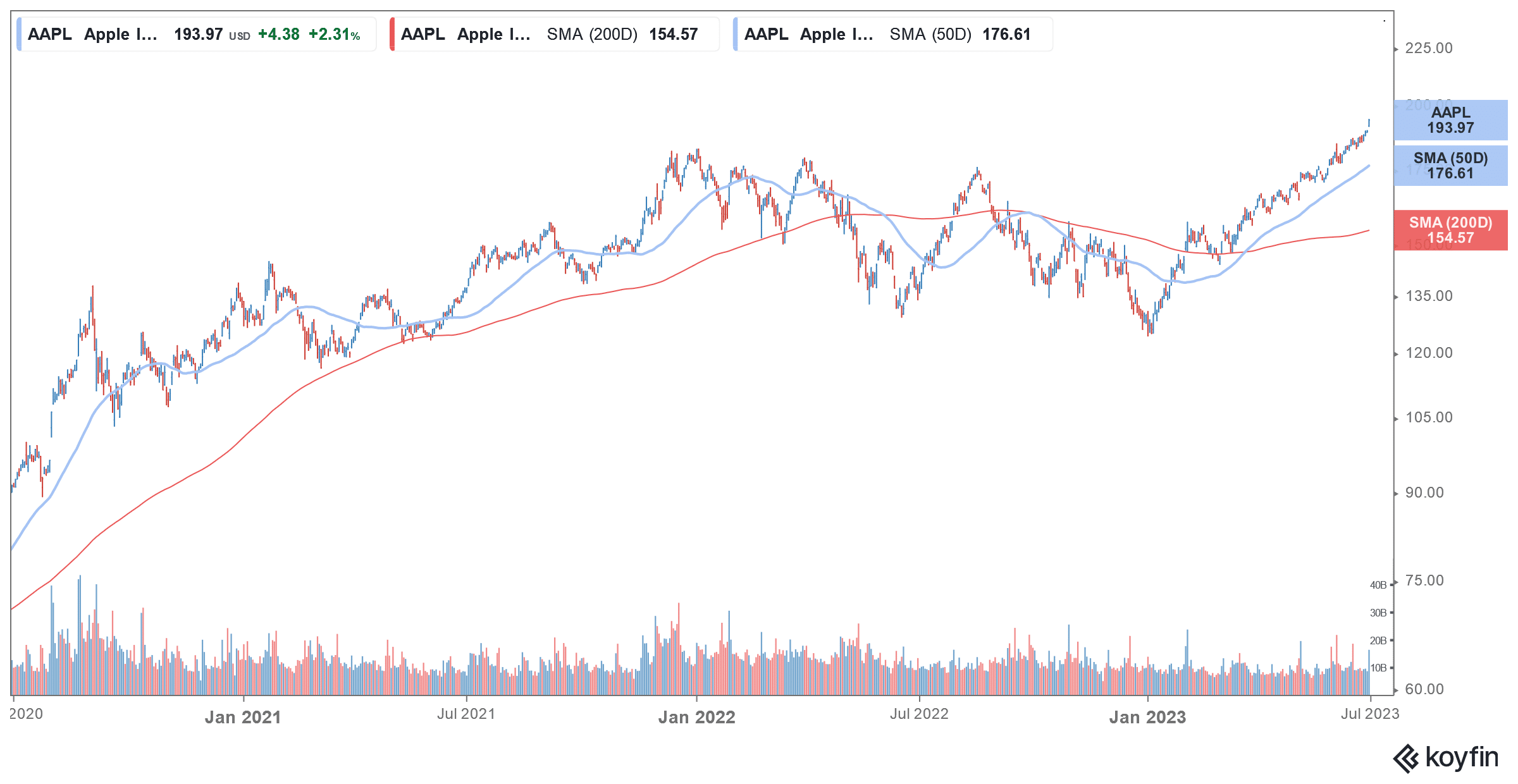Click the SMA (50D) 176.61 axis tag
1518x784 pixels.
click(x=1451, y=166)
